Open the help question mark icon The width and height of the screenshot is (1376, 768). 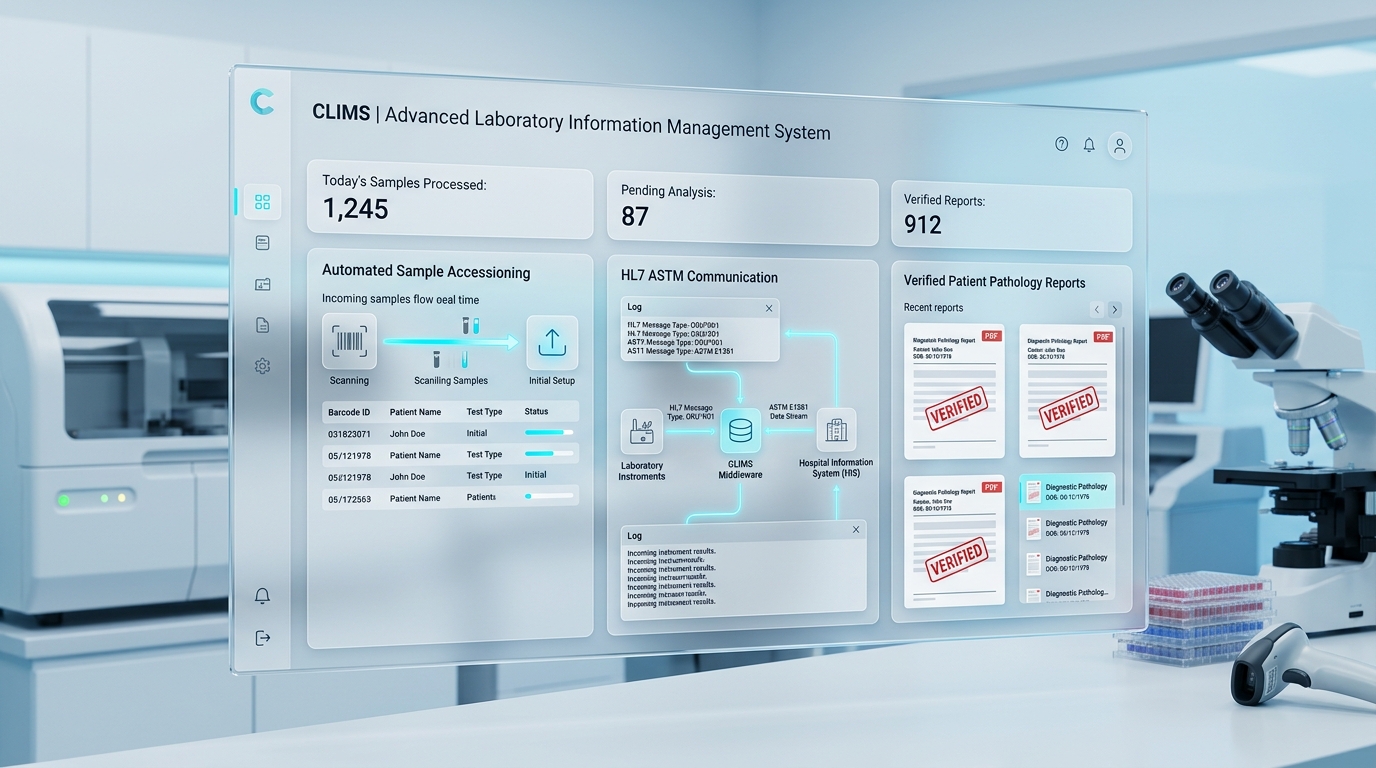(x=1062, y=144)
